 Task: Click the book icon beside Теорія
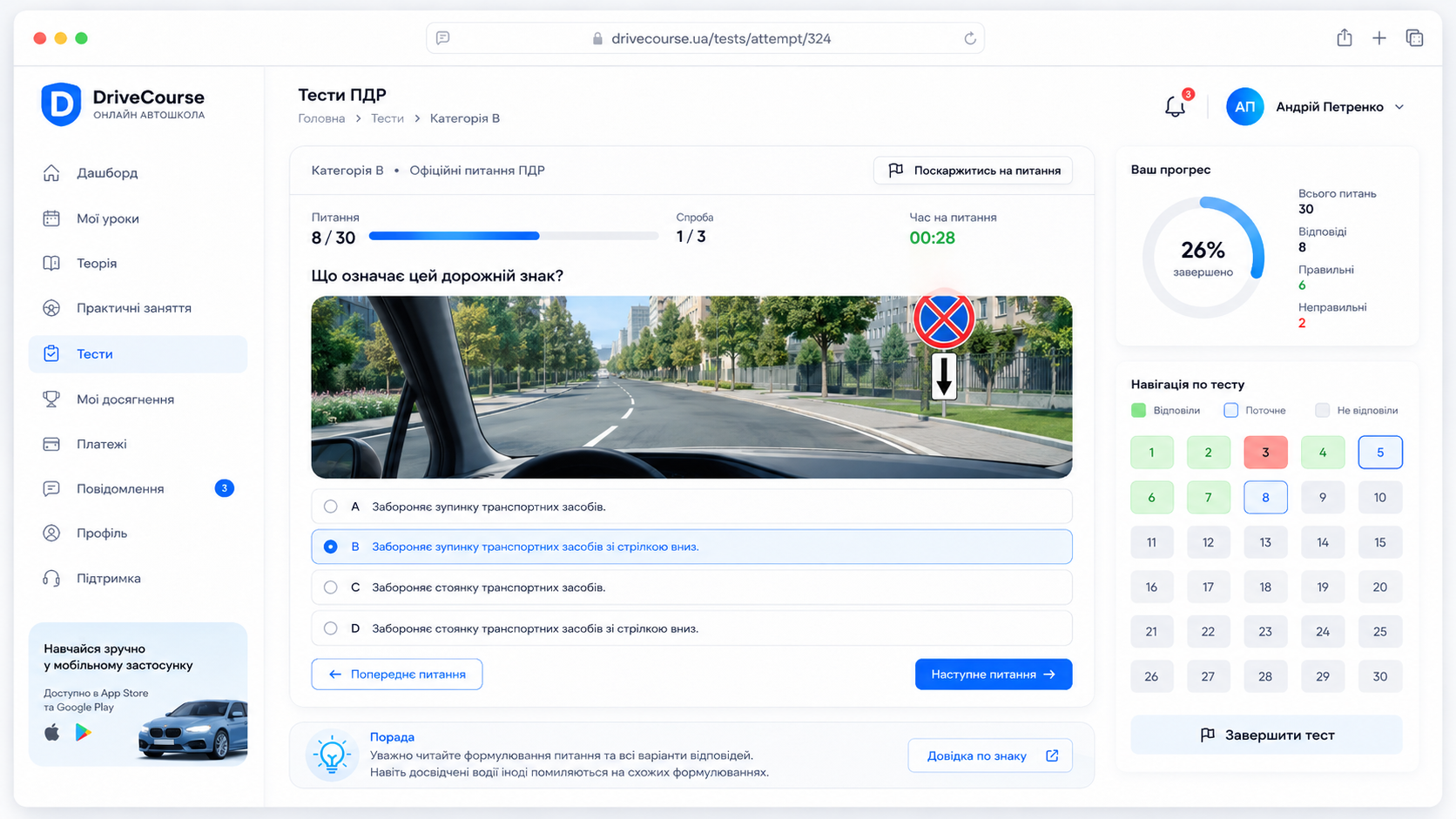[x=51, y=263]
